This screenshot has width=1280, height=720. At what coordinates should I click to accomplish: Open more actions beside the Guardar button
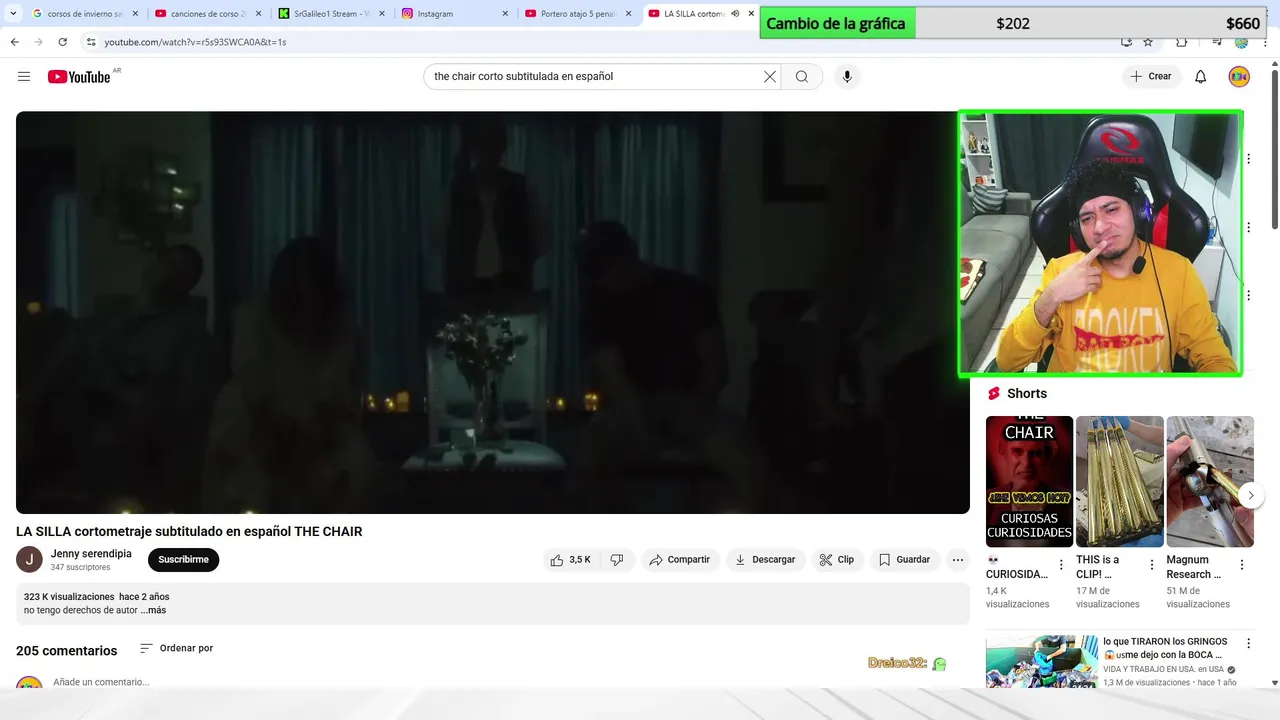coord(958,560)
